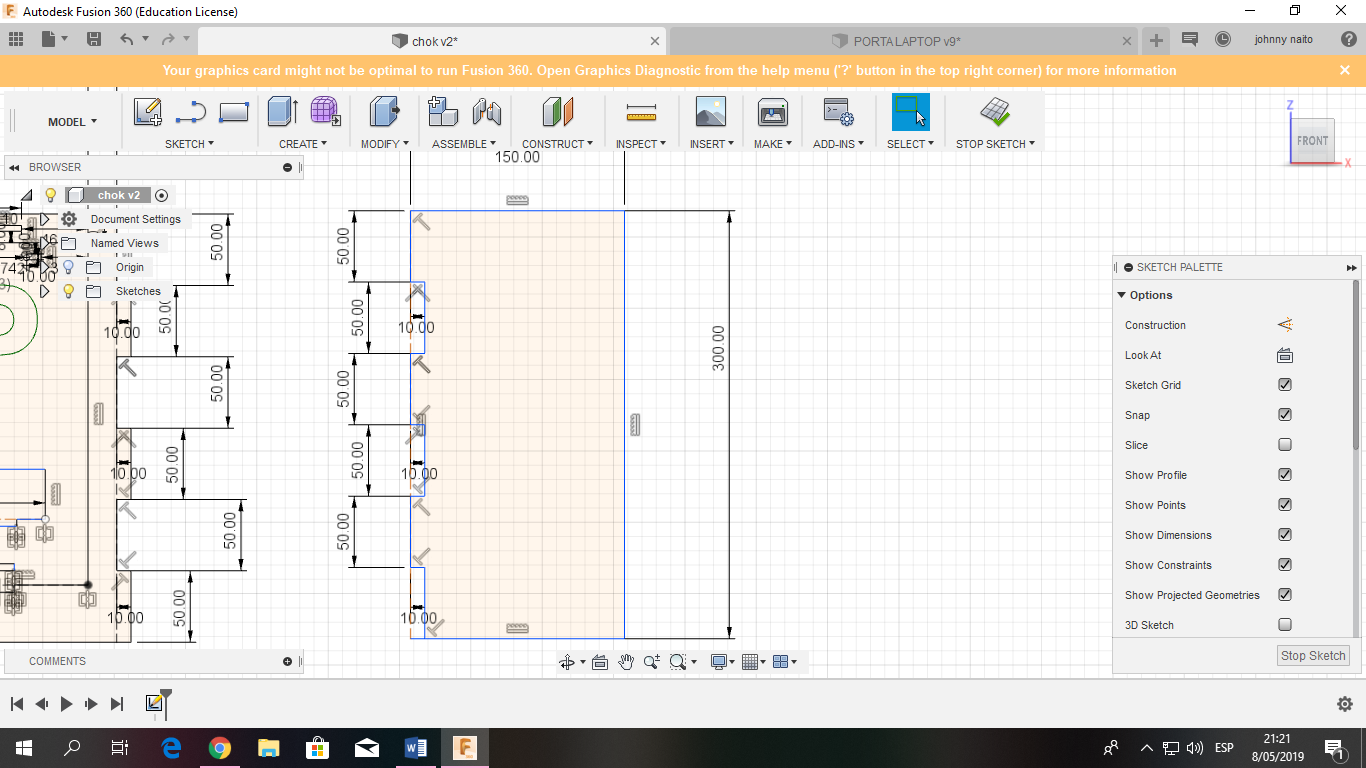Toggle the Construction line icon
This screenshot has height=768, width=1366.
(x=1285, y=325)
